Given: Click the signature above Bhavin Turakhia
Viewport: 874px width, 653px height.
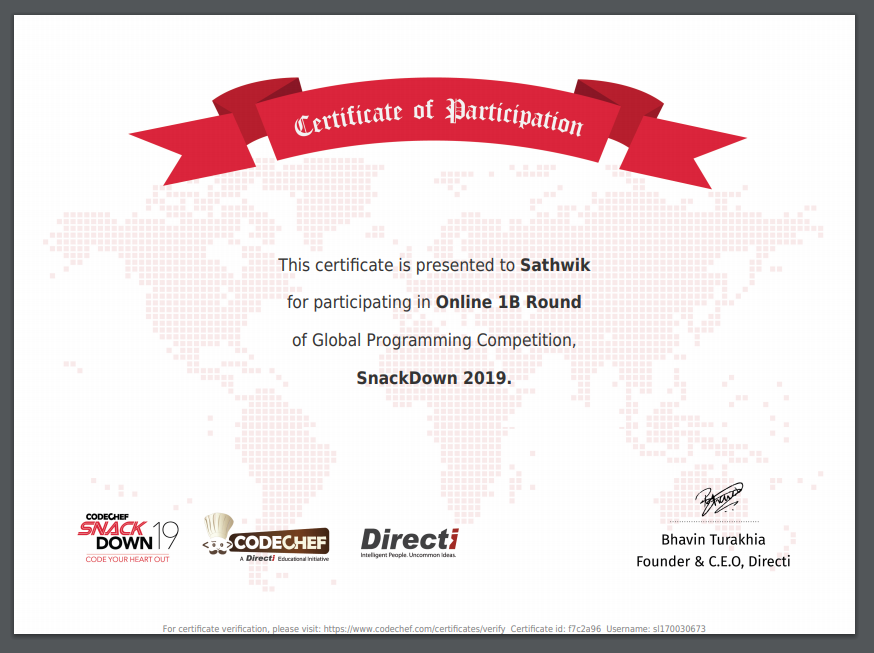Looking at the screenshot, I should coord(720,497).
